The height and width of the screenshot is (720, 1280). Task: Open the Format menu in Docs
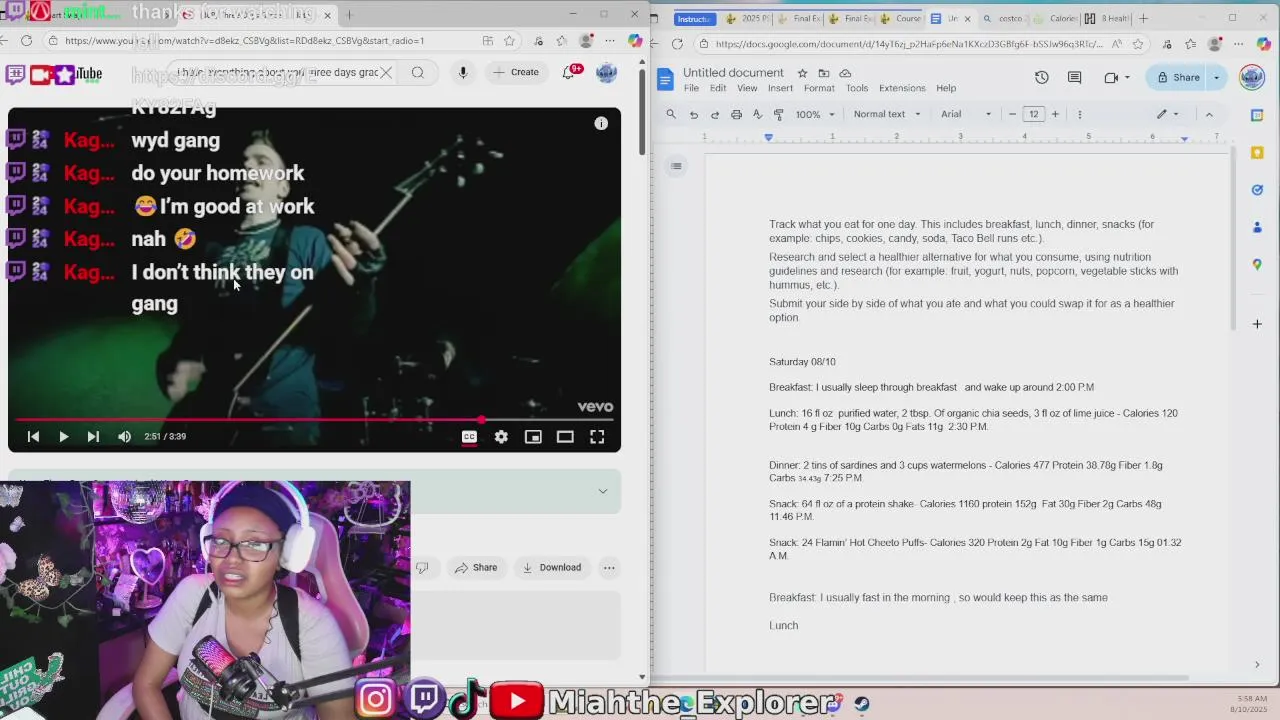pyautogui.click(x=819, y=88)
